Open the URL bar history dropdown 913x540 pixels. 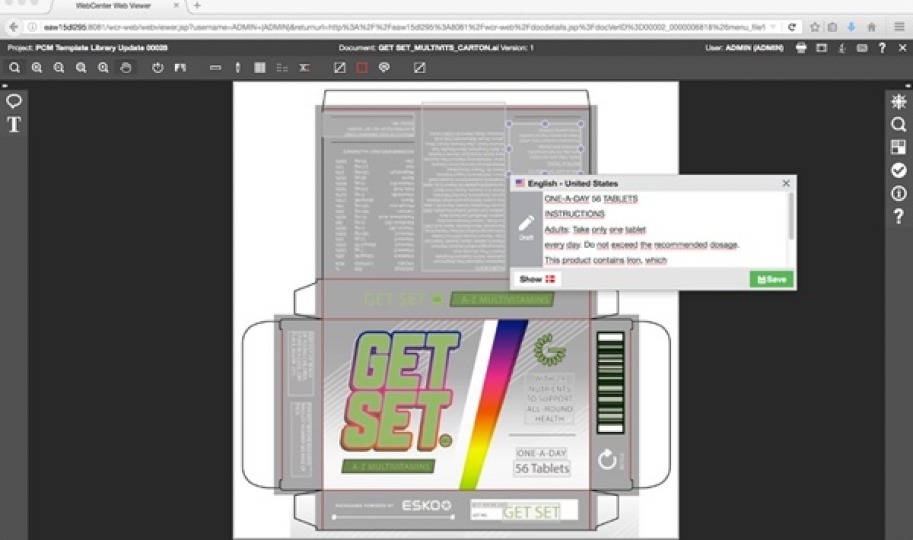pos(773,27)
